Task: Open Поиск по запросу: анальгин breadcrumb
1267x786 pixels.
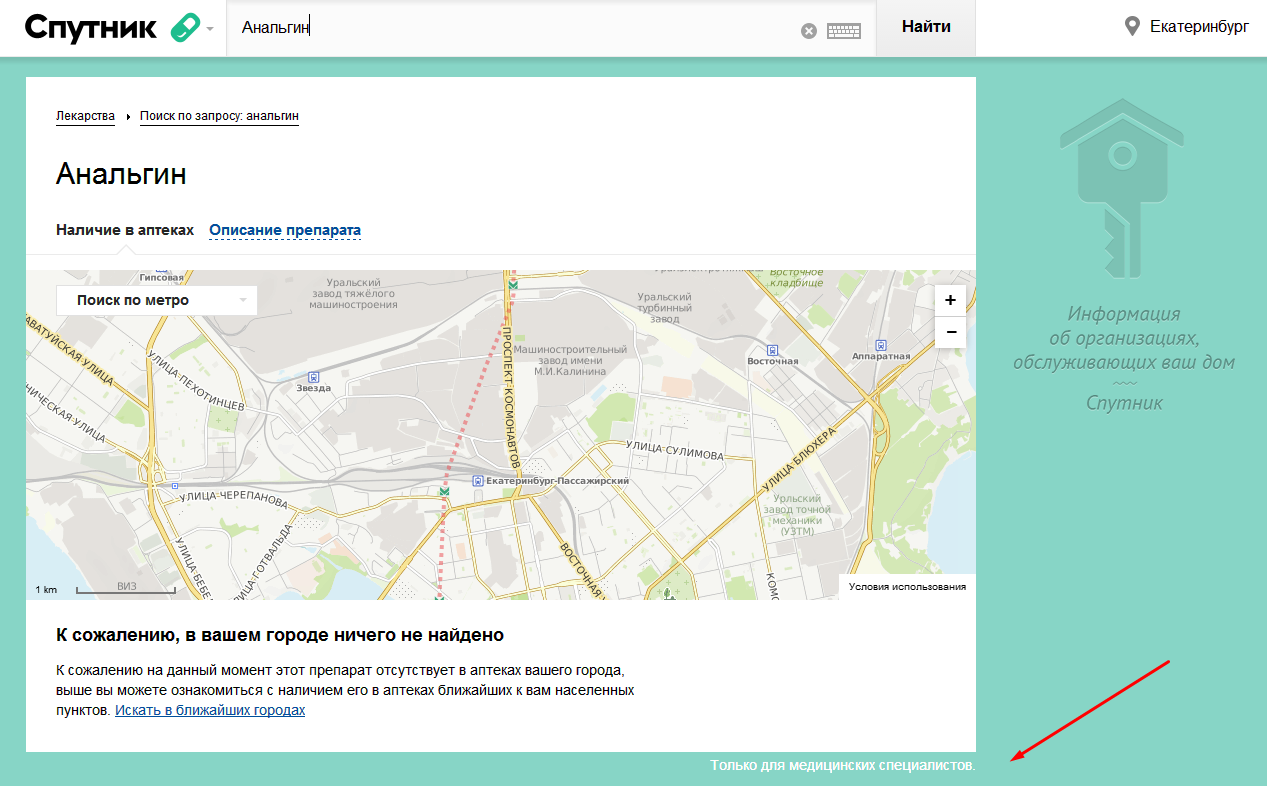Action: pos(219,116)
